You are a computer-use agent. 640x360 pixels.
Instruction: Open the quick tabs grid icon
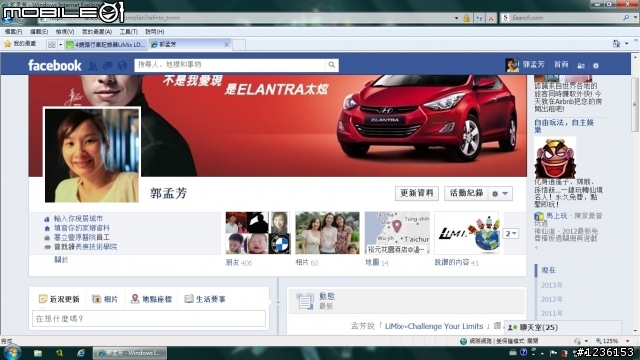[x=52, y=44]
